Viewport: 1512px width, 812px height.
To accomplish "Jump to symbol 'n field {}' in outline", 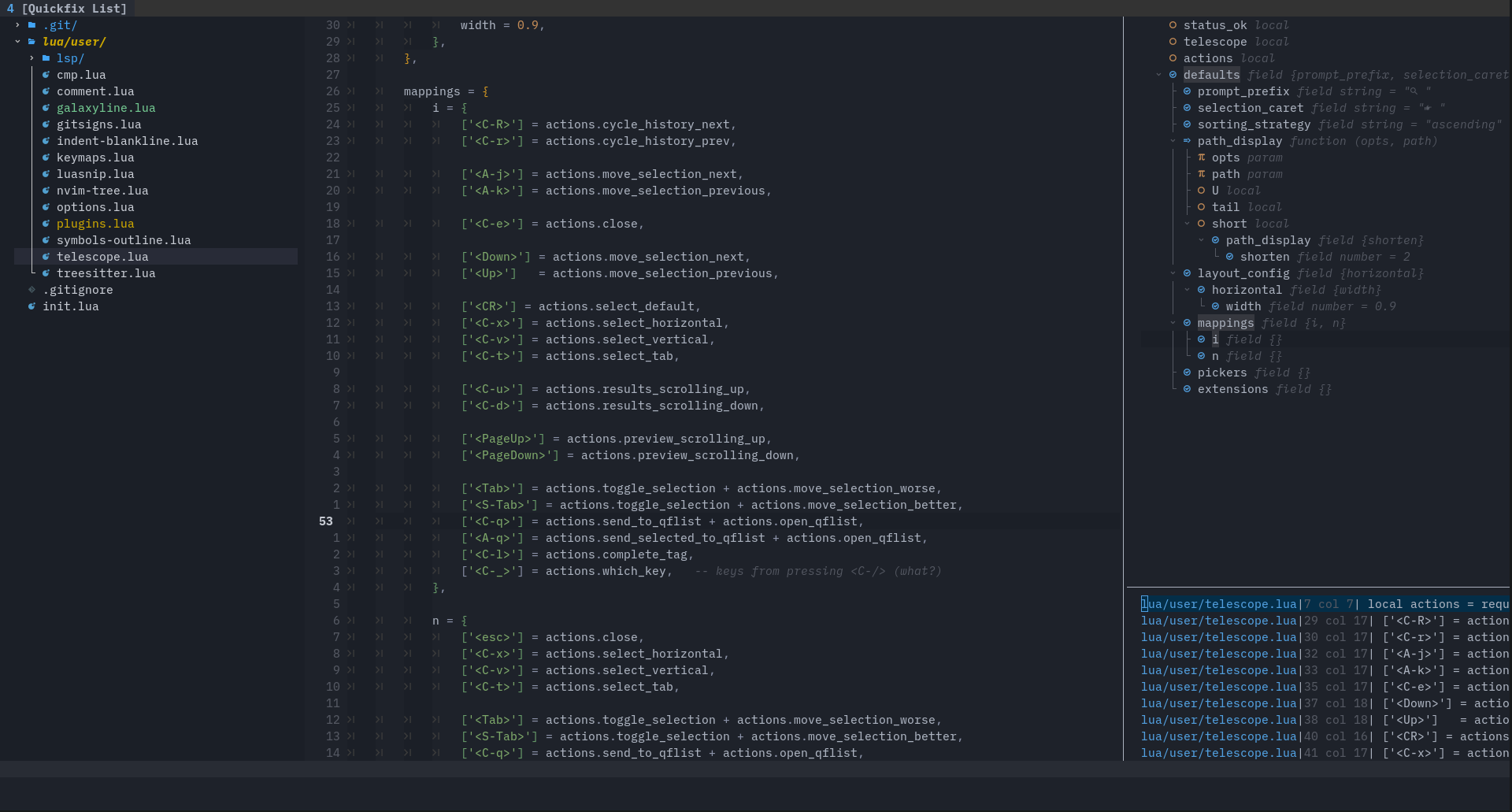I will [1247, 356].
